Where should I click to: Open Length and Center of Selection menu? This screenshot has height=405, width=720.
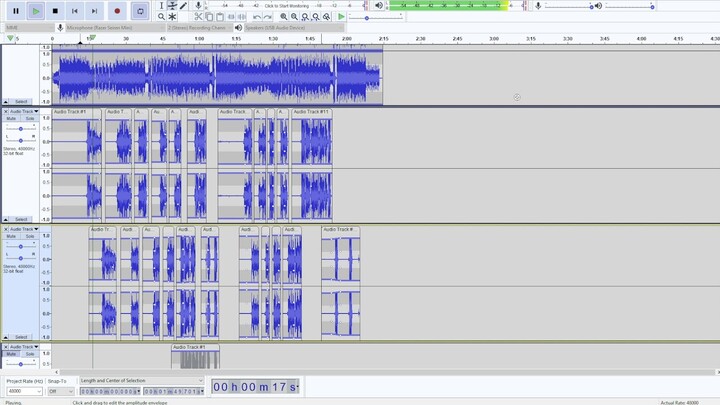(141, 381)
